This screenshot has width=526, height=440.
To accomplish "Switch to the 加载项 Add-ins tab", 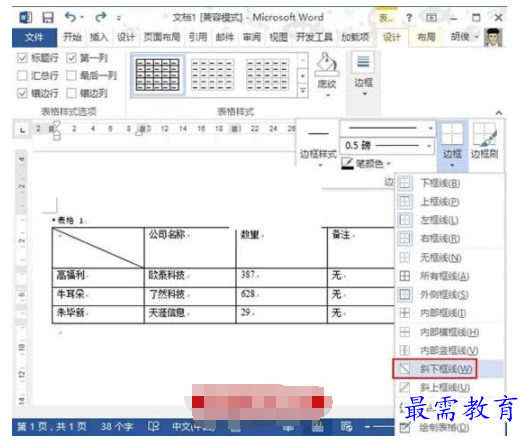I will pos(355,37).
